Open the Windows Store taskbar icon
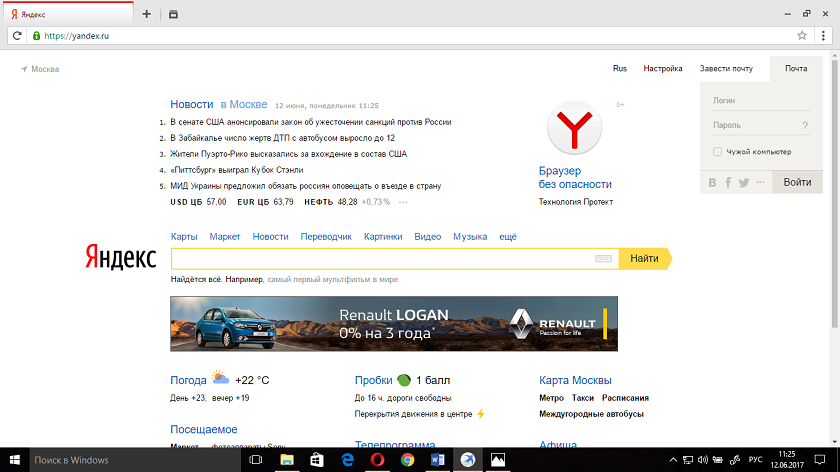 pyautogui.click(x=317, y=460)
